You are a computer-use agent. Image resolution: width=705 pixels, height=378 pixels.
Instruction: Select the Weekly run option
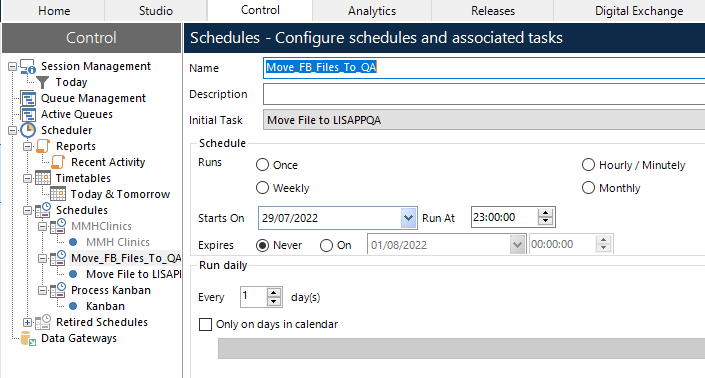pyautogui.click(x=263, y=188)
